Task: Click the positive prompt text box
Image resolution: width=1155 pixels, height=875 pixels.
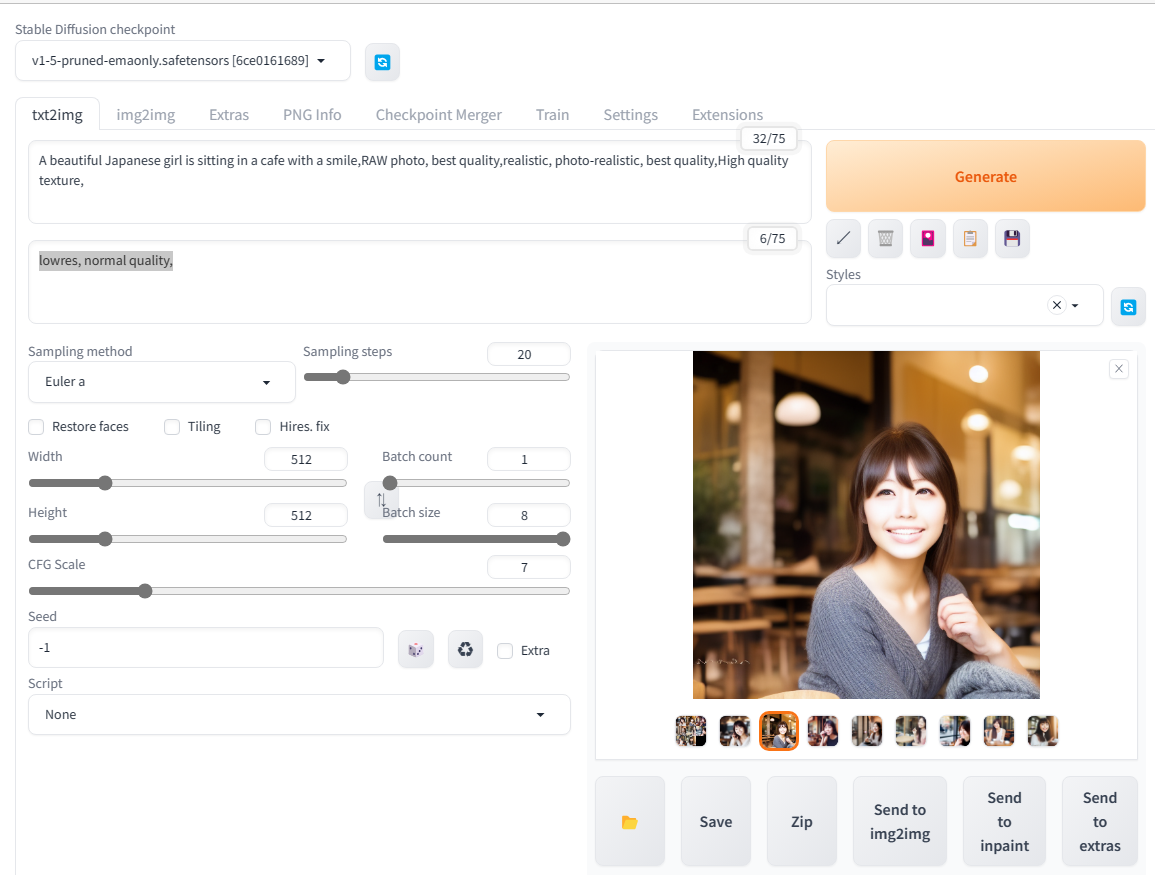Action: [419, 183]
